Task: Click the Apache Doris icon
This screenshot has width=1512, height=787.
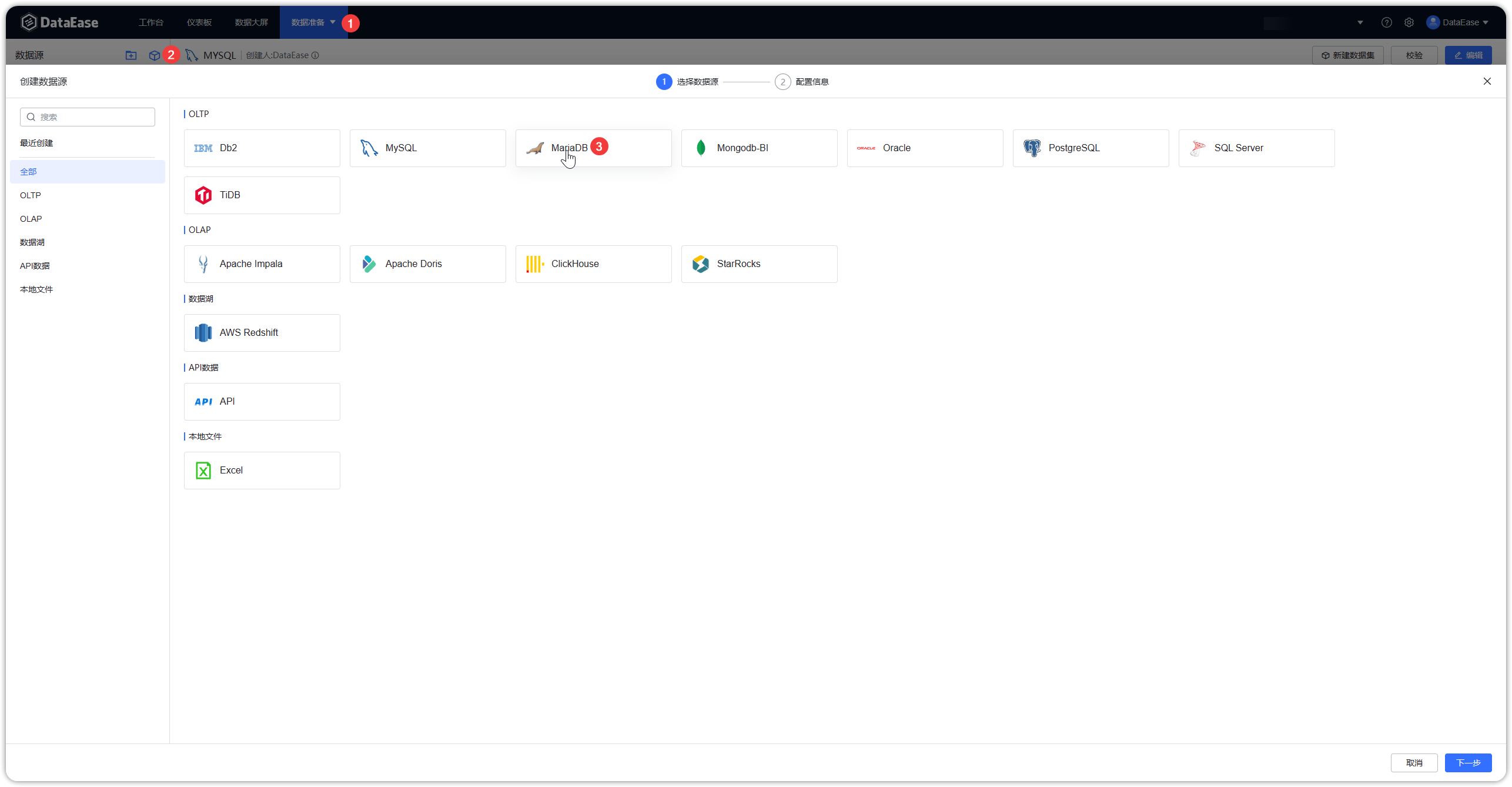Action: click(x=369, y=264)
